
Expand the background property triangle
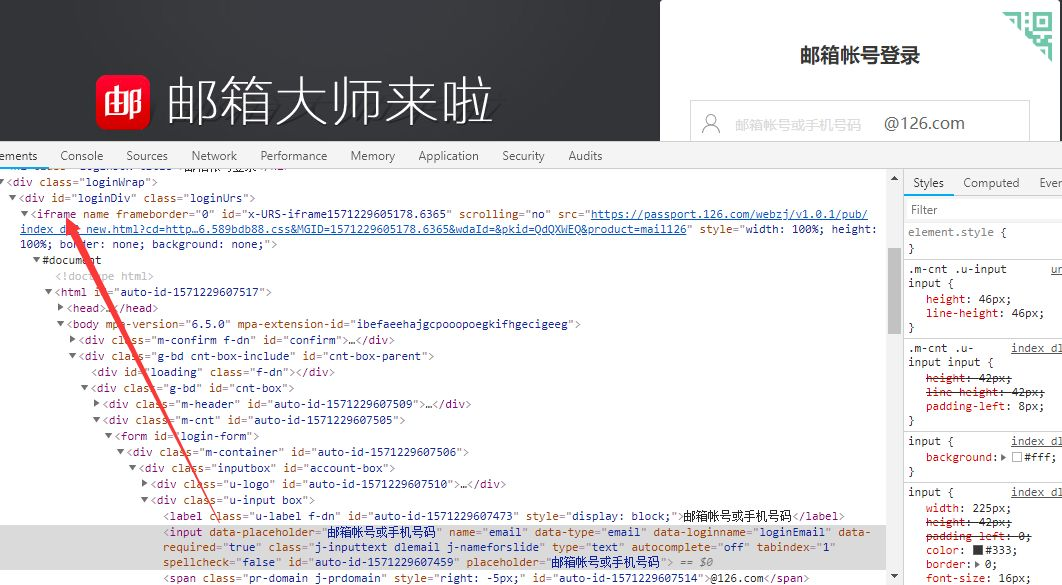tap(1004, 458)
